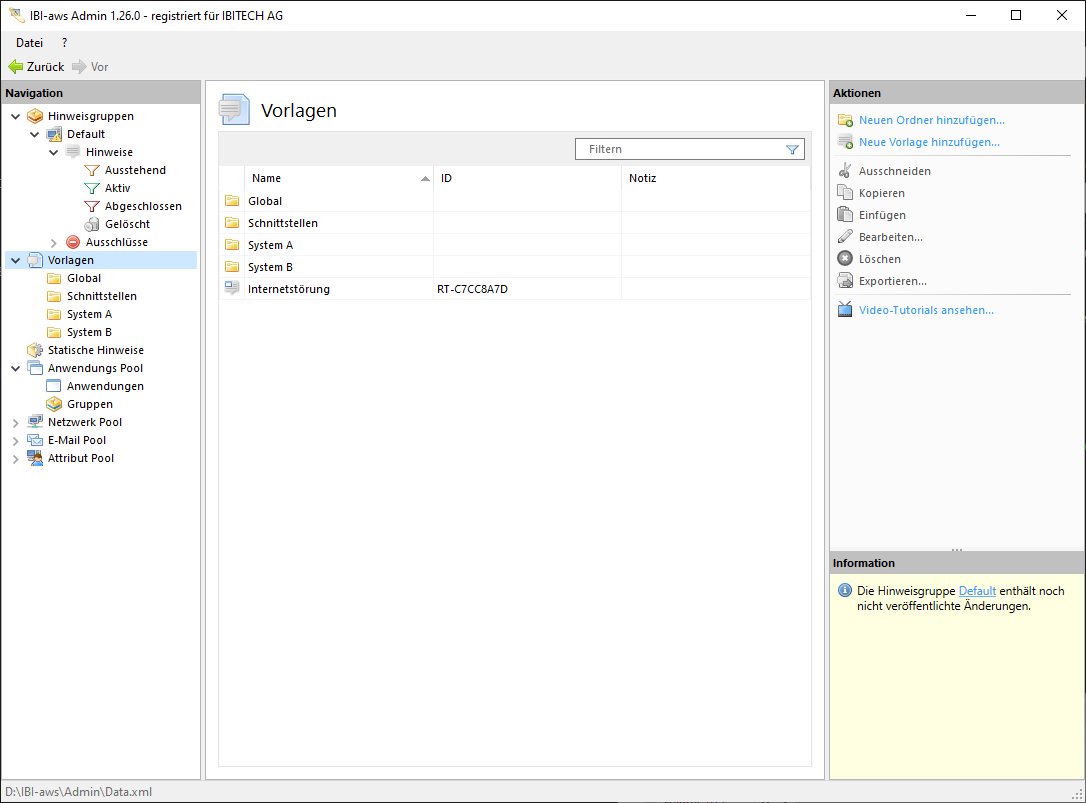The width and height of the screenshot is (1086, 803).
Task: Select the Statische Hinweise icon in navigation
Action: click(x=35, y=350)
